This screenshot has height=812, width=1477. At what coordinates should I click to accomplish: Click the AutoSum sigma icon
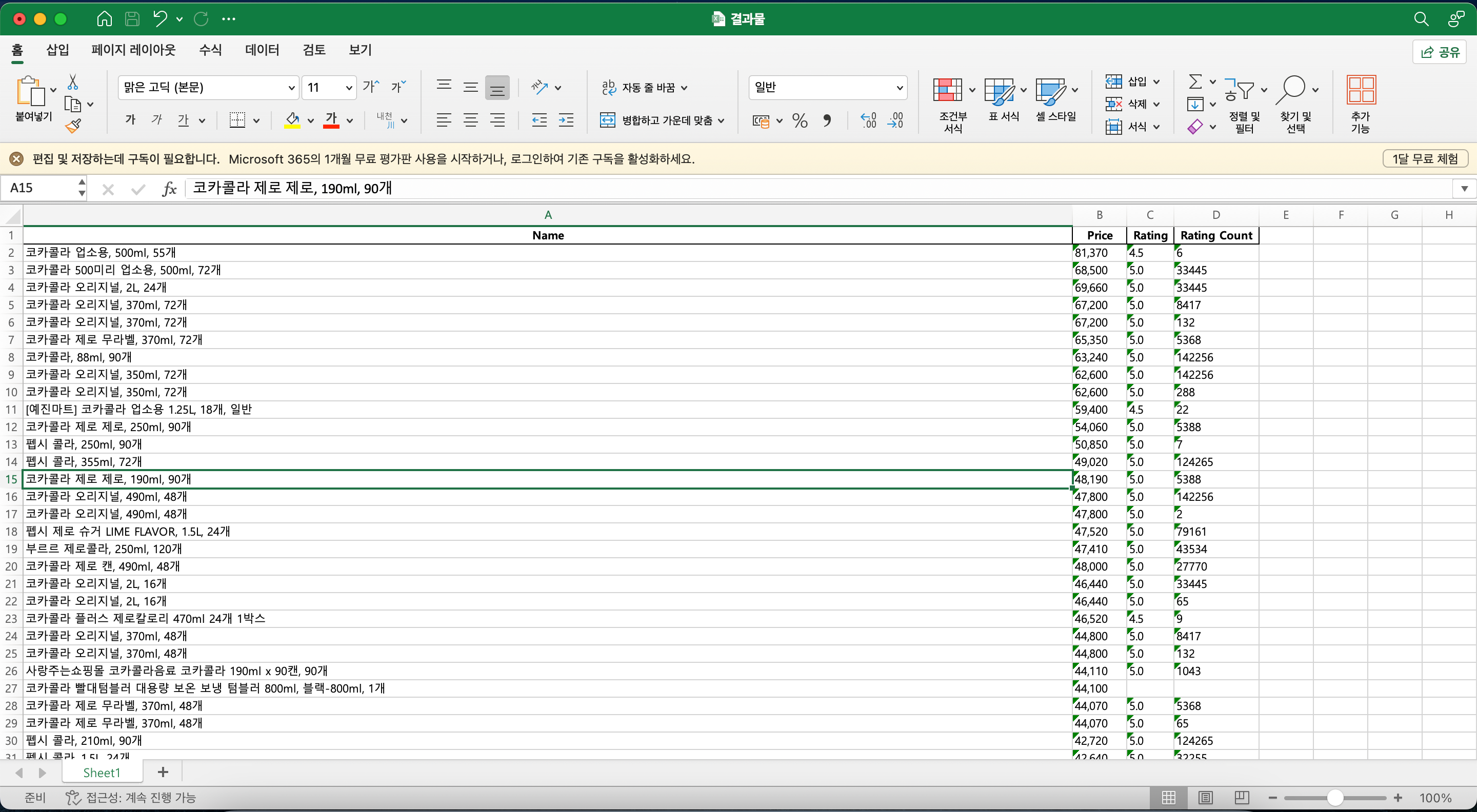coord(1195,82)
